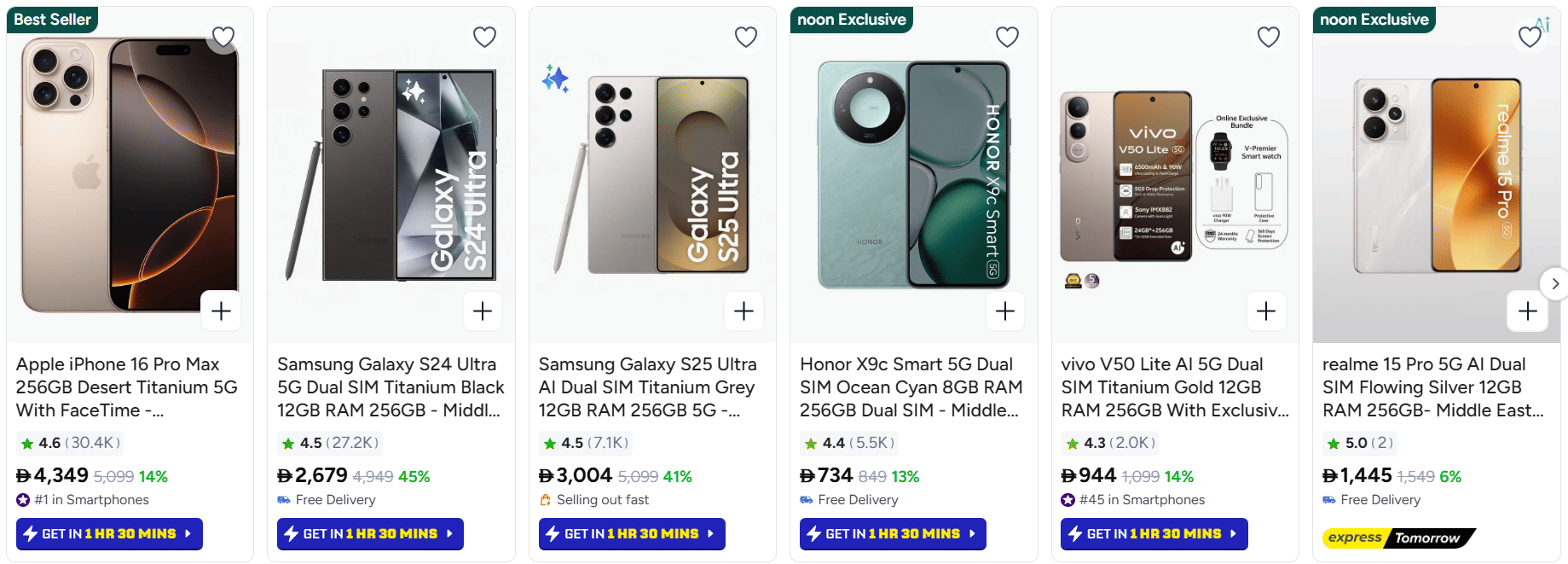1568x564 pixels.
Task: Click Get in 1 hr 30 mins under iPhone
Action: click(x=109, y=534)
